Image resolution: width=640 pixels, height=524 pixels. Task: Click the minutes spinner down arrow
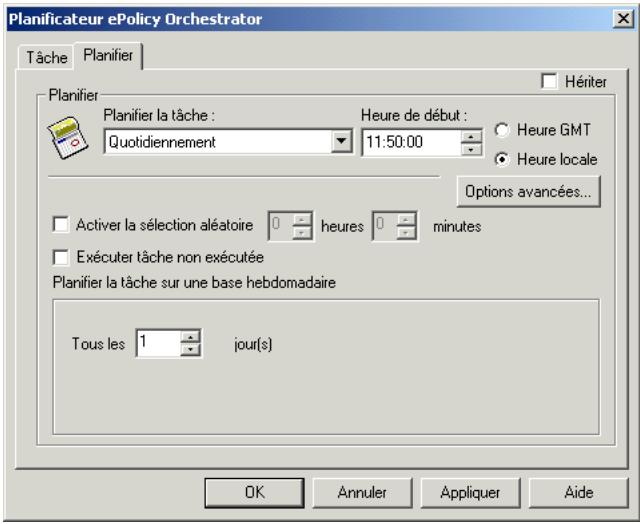[406, 233]
